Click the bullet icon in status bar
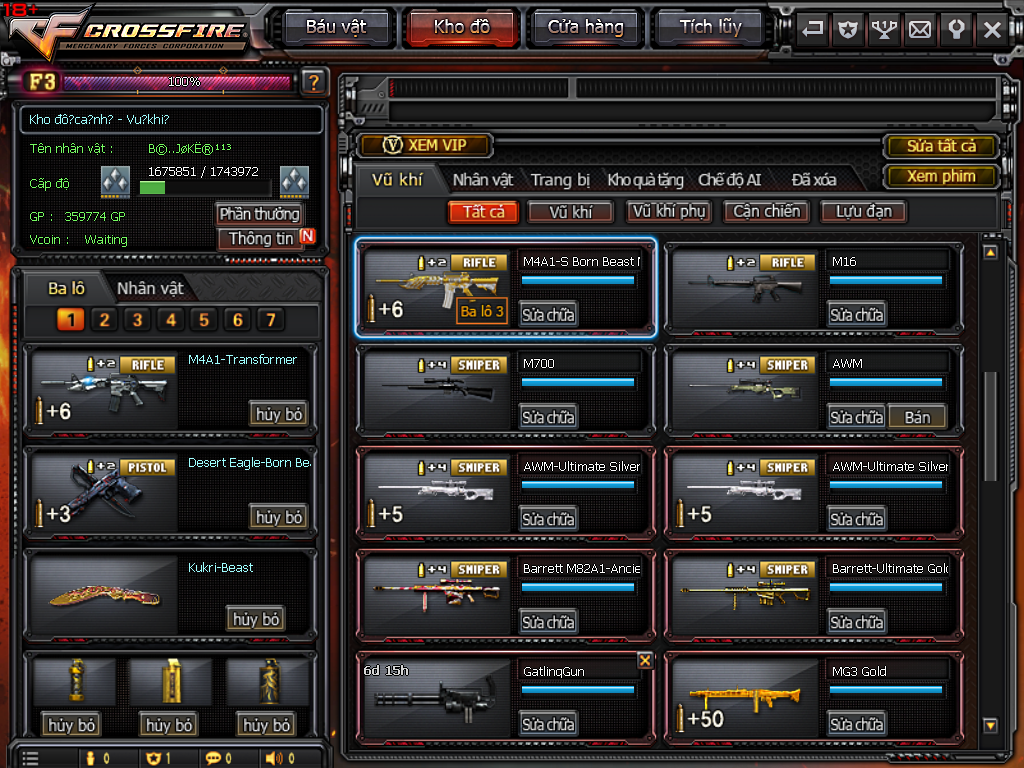Screen dimensions: 1024x768 point(91,758)
